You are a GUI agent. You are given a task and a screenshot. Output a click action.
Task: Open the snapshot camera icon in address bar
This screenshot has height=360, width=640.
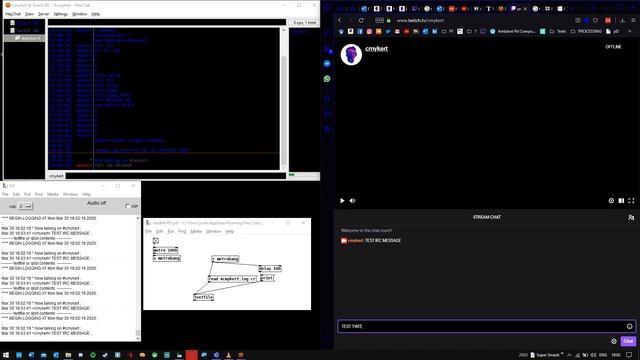tap(578, 20)
